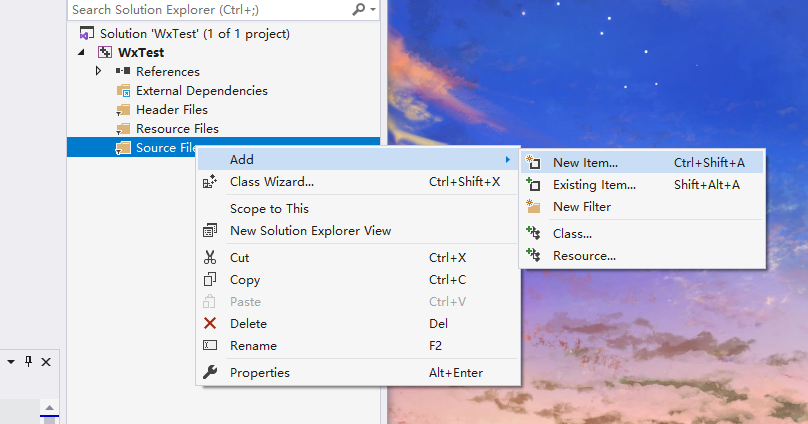The height and width of the screenshot is (424, 808).
Task: Click the WxTest project icon
Action: click(105, 53)
